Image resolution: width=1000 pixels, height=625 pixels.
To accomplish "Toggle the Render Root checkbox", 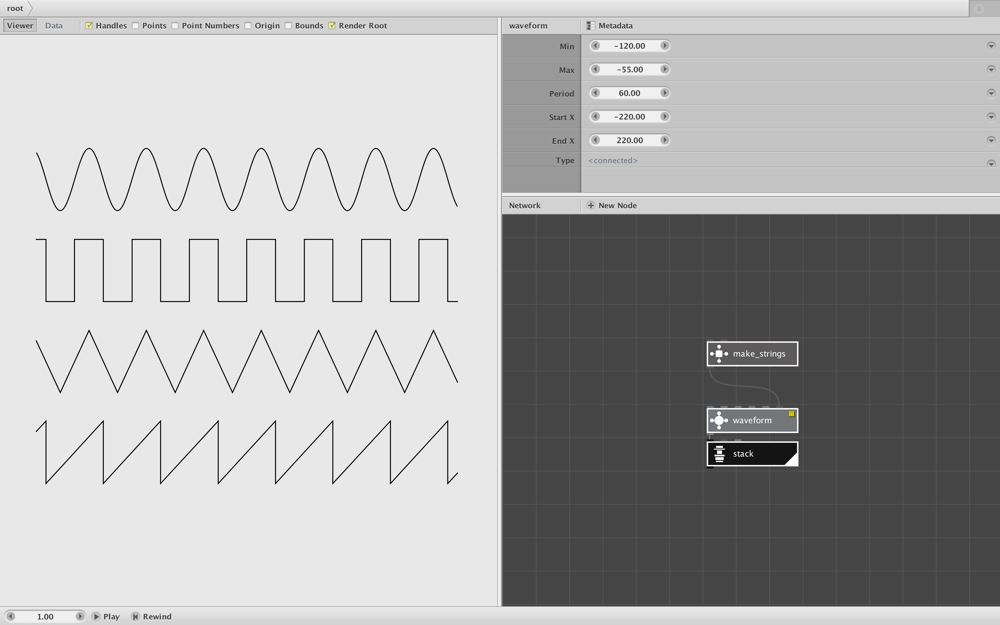I will 332,26.
